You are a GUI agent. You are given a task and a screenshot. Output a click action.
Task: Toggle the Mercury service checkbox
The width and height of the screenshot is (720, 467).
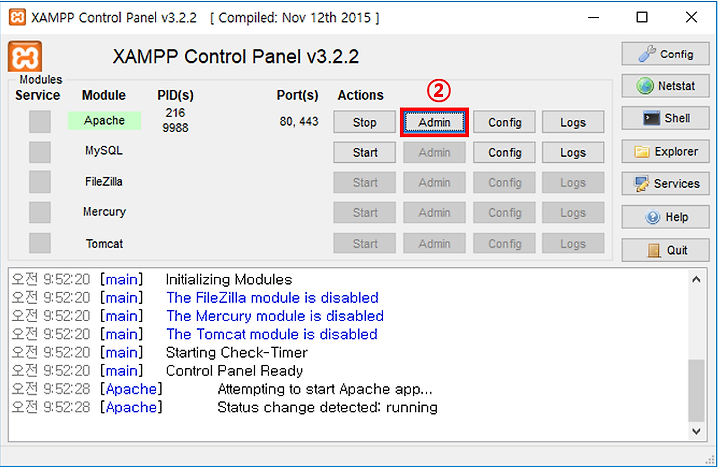point(40,213)
